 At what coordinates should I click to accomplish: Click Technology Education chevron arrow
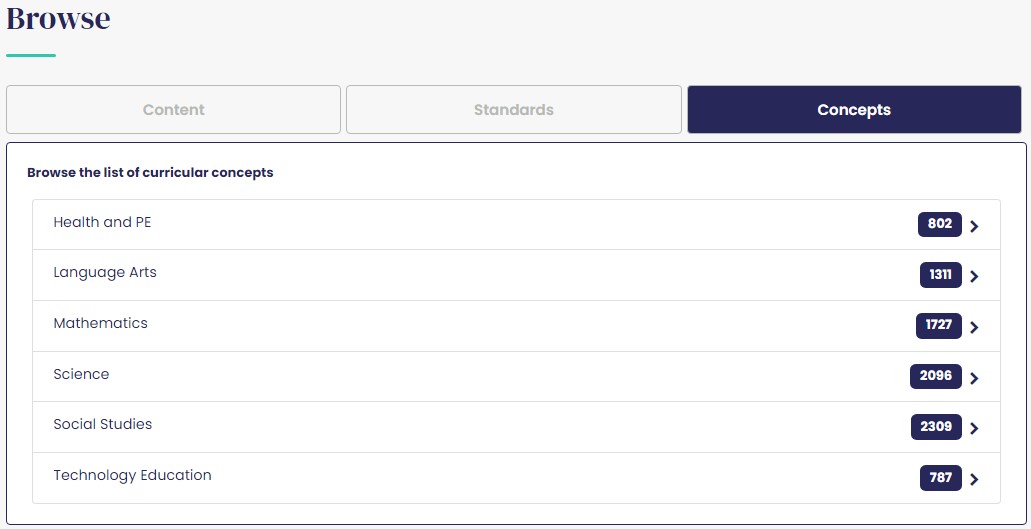[x=974, y=479]
